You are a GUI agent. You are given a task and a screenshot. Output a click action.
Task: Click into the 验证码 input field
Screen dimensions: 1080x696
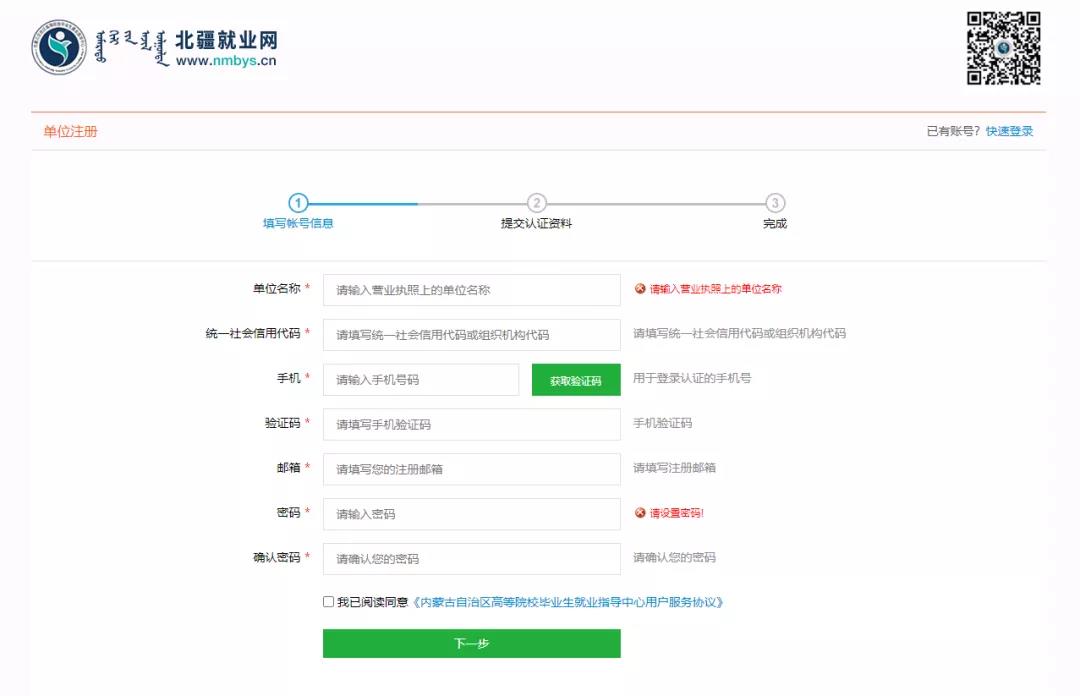pyautogui.click(x=471, y=424)
